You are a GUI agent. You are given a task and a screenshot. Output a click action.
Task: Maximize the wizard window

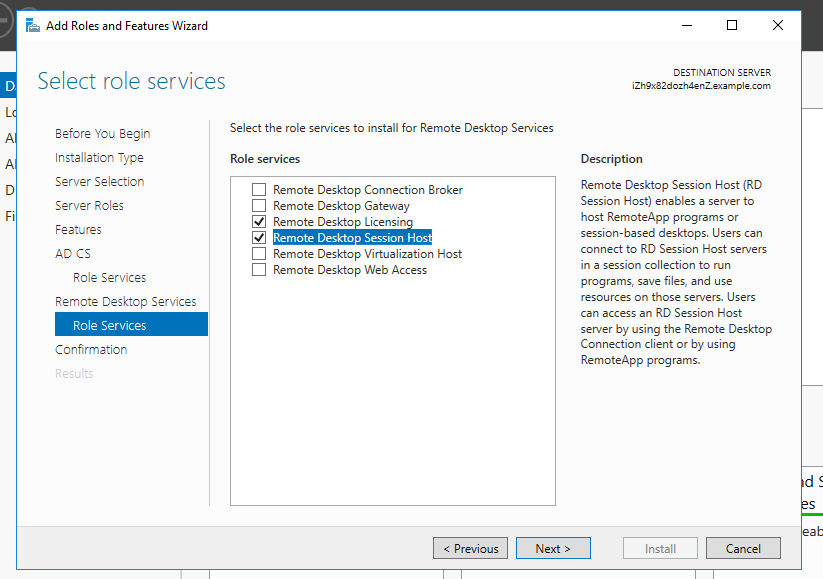coord(732,25)
